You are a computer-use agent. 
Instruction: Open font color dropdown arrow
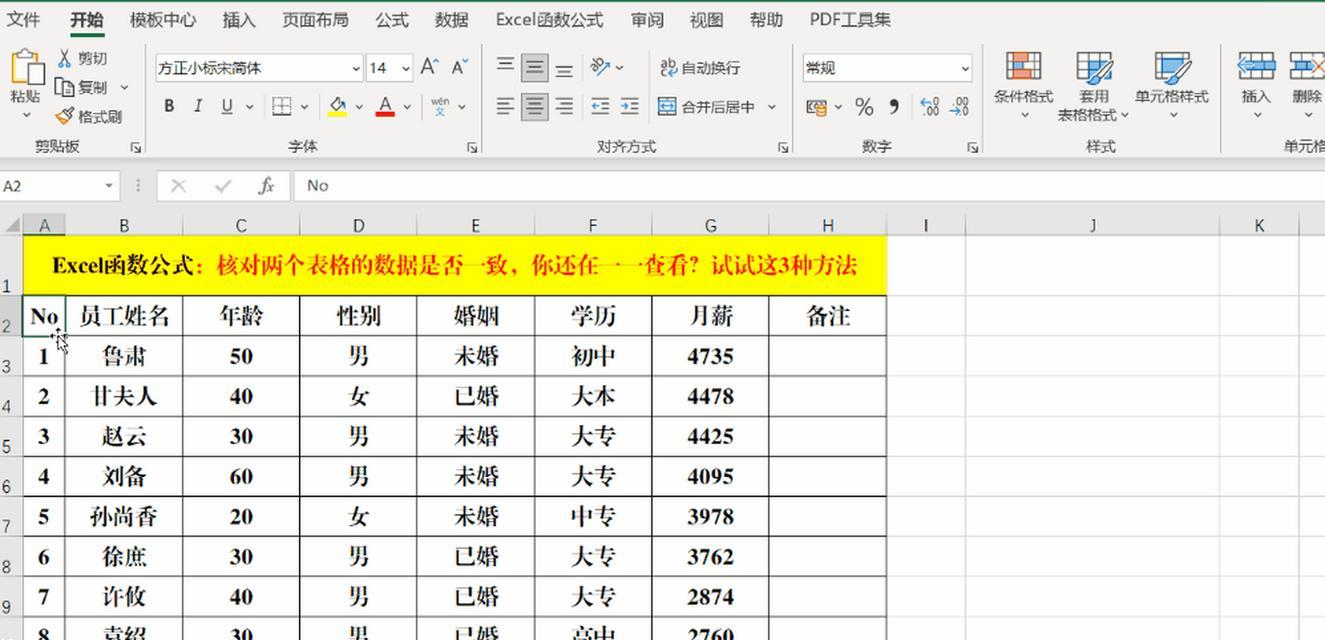click(x=407, y=106)
